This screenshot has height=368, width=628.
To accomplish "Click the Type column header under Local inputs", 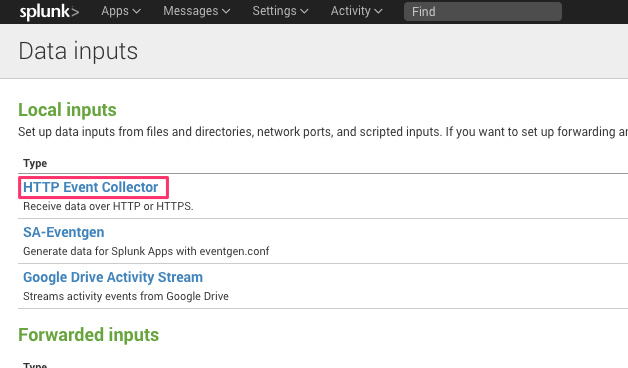I will (x=35, y=163).
